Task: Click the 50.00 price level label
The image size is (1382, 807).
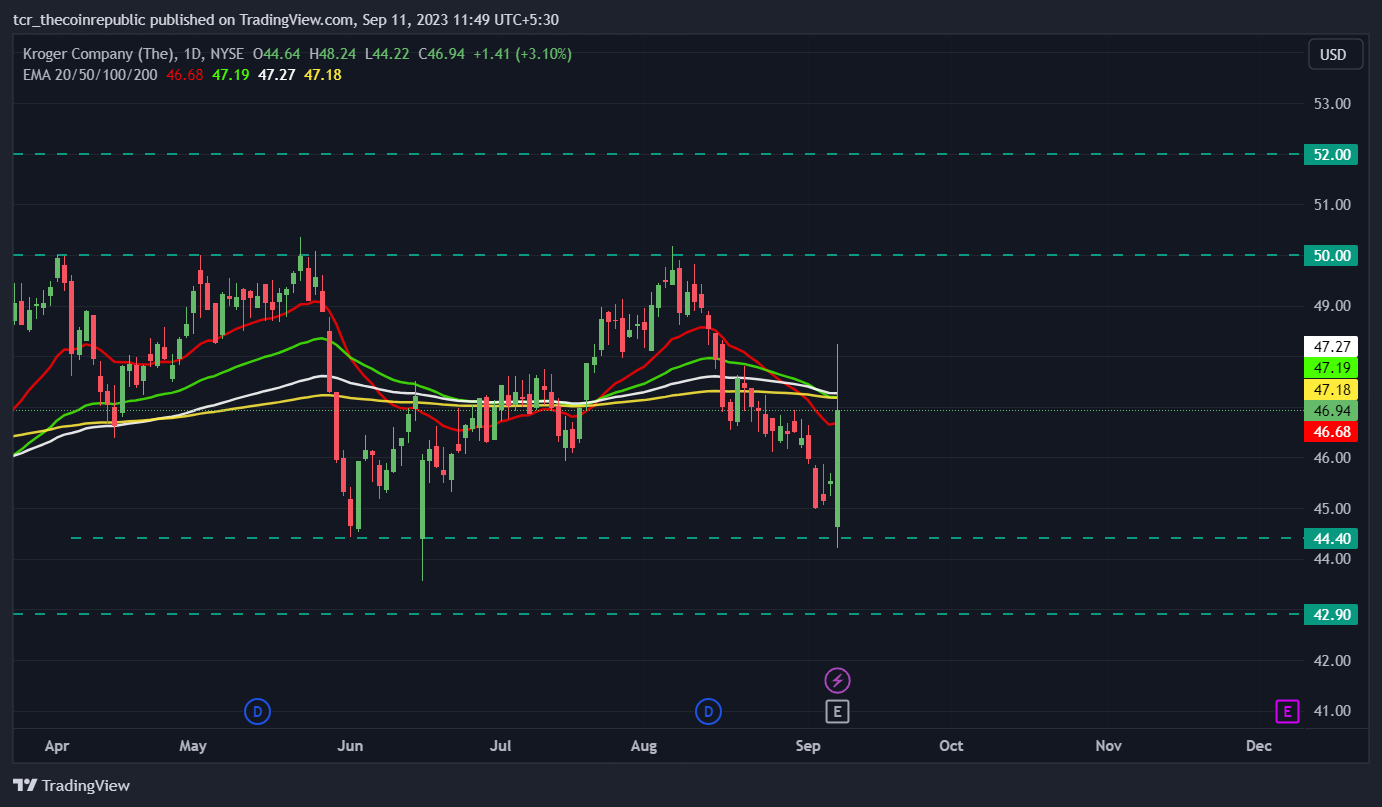Action: [x=1331, y=255]
